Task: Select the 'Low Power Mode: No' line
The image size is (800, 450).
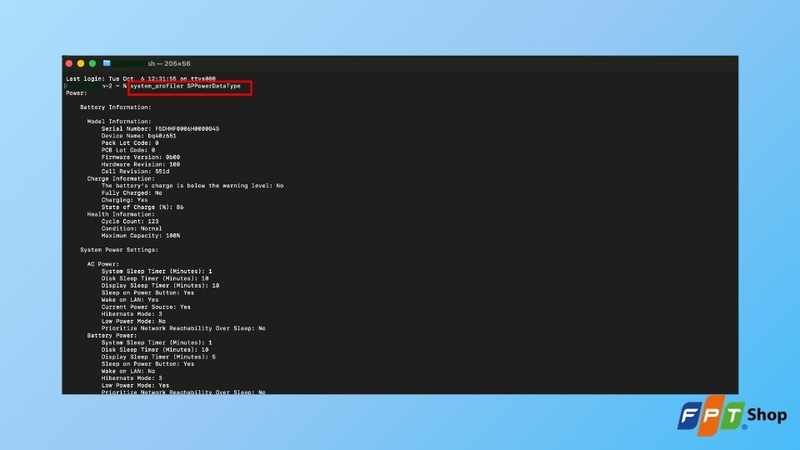Action: (x=133, y=321)
